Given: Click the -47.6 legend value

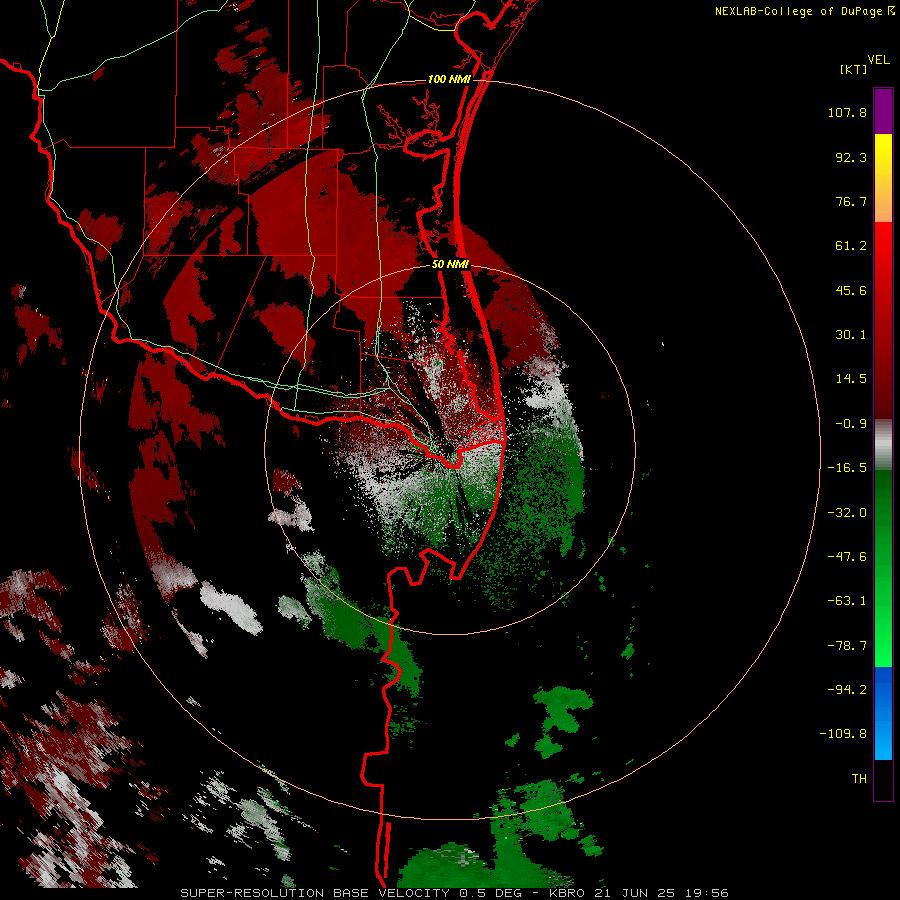Looking at the screenshot, I should pyautogui.click(x=847, y=557).
